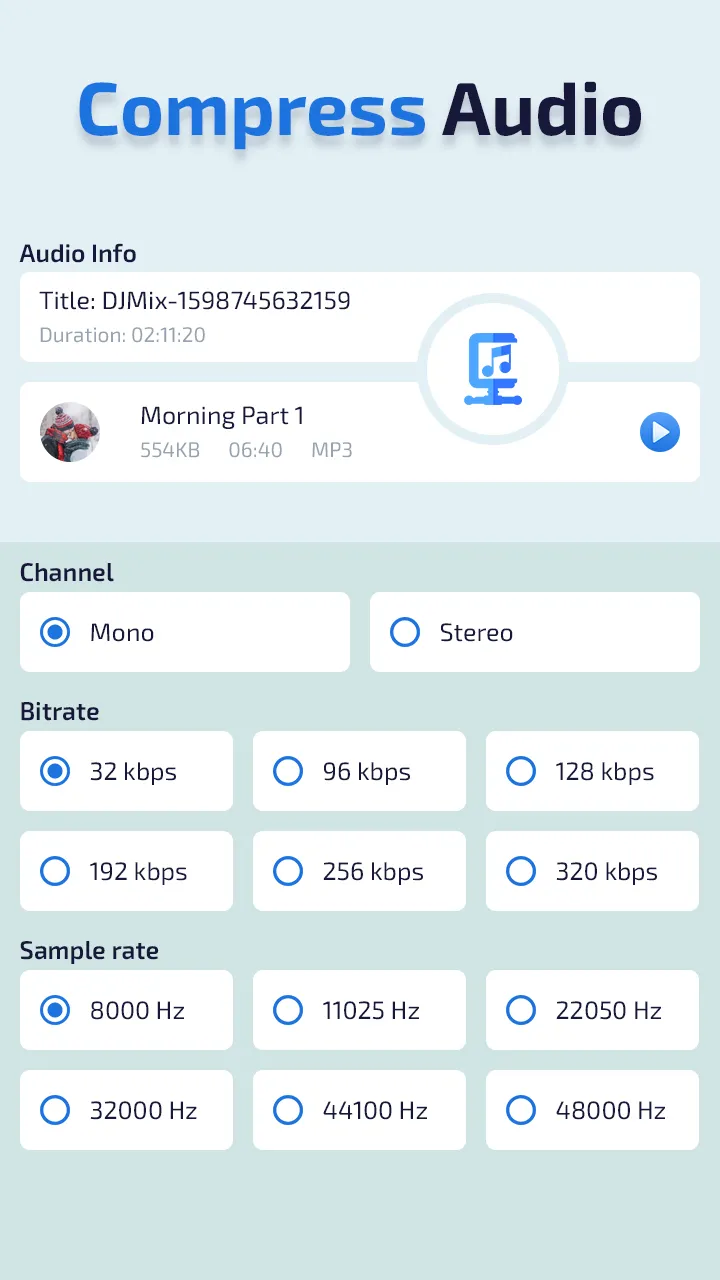Click the Morning Part 1 track name
720x1280 pixels.
click(x=222, y=416)
